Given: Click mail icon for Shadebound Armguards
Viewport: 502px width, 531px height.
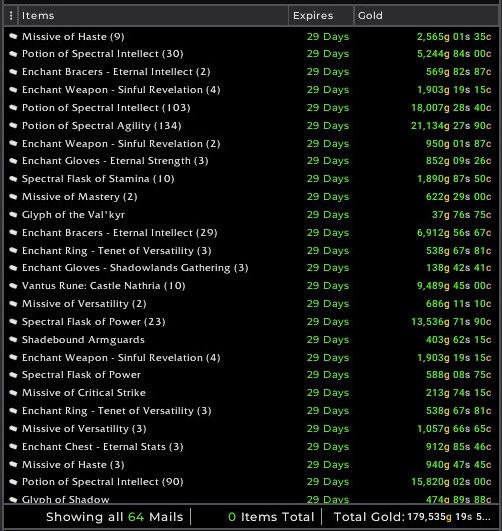Looking at the screenshot, I should point(13,340).
